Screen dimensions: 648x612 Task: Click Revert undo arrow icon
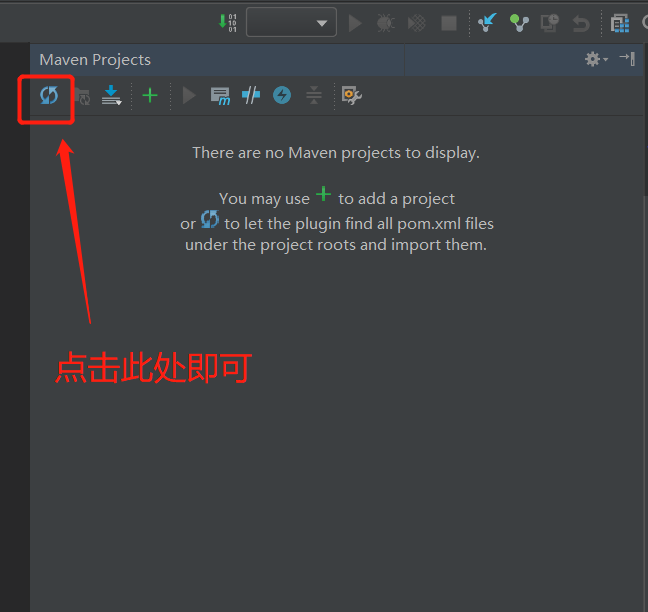[581, 24]
